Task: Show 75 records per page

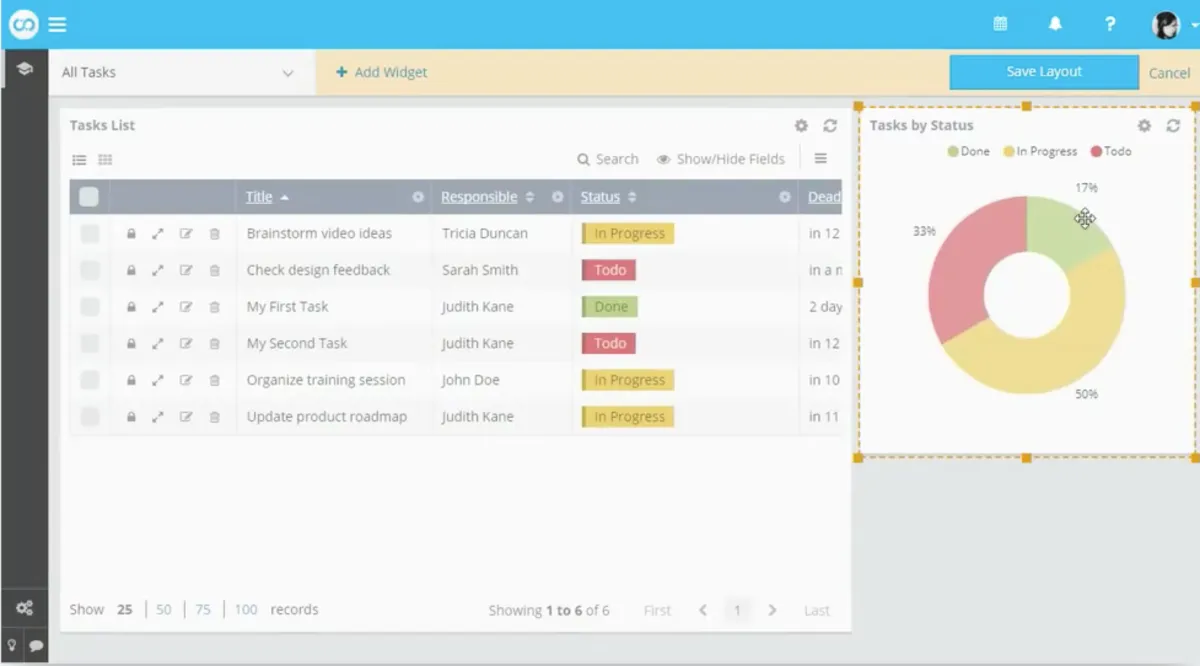Action: click(x=203, y=610)
